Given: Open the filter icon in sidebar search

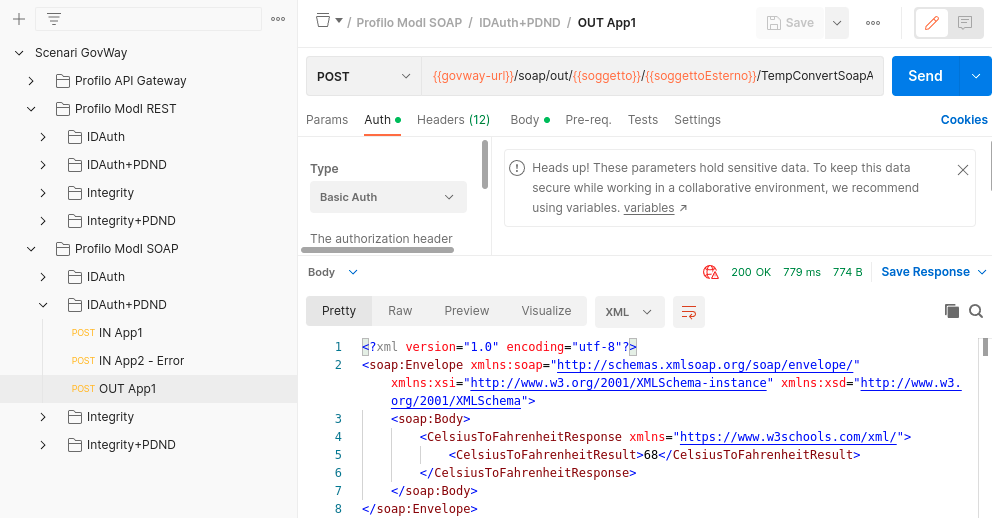Looking at the screenshot, I should (54, 19).
